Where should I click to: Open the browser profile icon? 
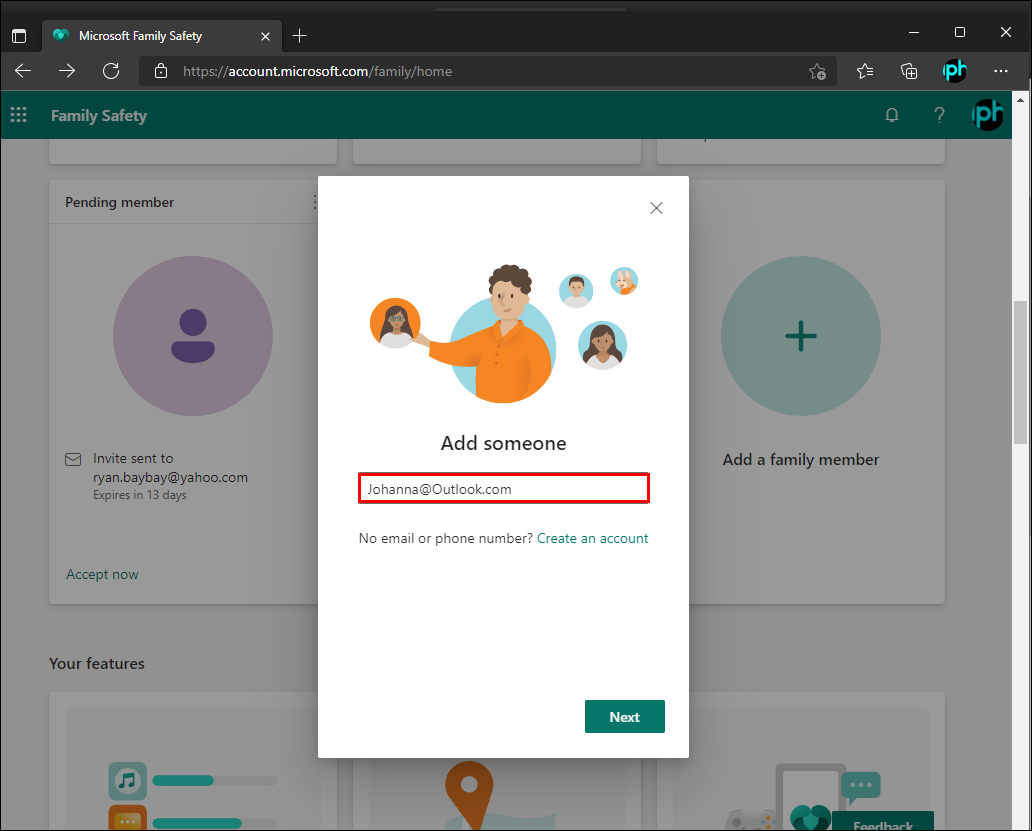point(954,71)
